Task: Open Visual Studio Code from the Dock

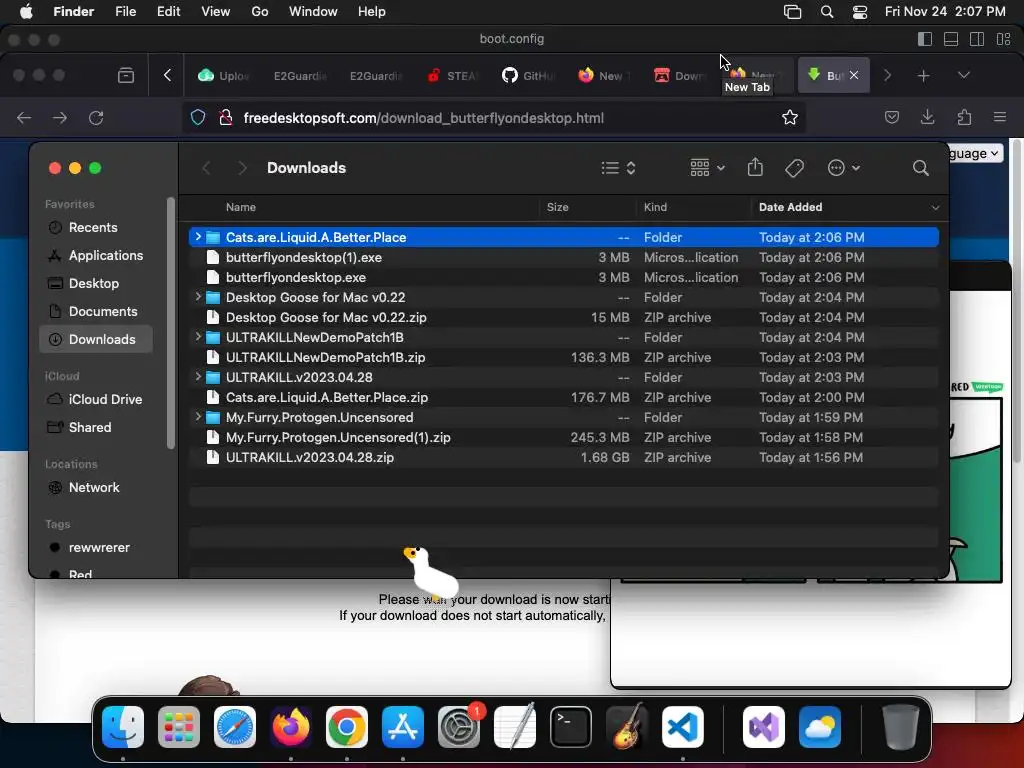Action: click(682, 727)
